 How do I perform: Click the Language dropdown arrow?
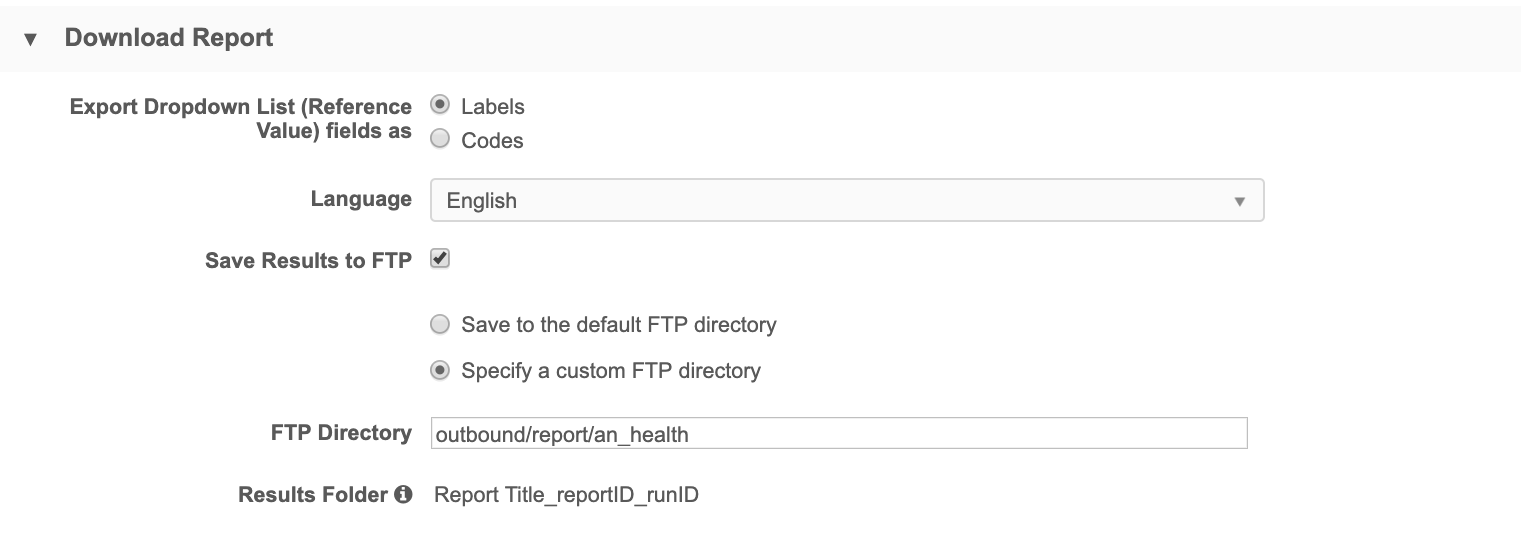pos(1239,201)
